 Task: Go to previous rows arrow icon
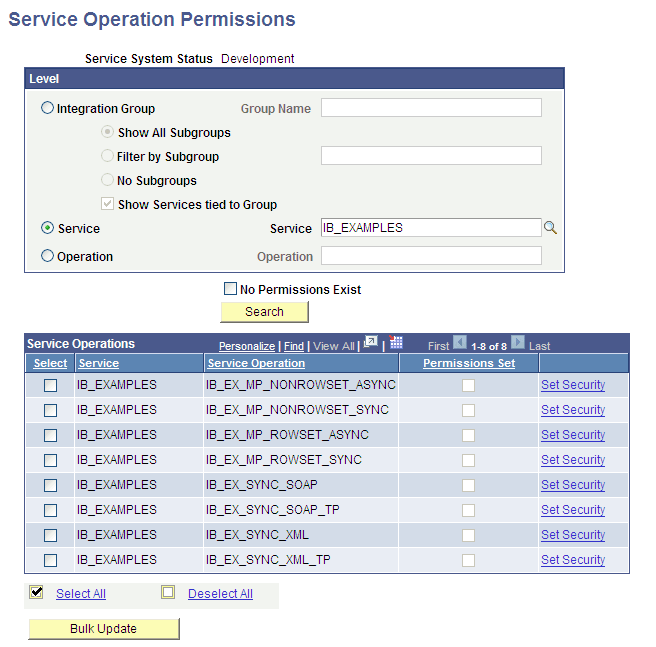tap(460, 342)
